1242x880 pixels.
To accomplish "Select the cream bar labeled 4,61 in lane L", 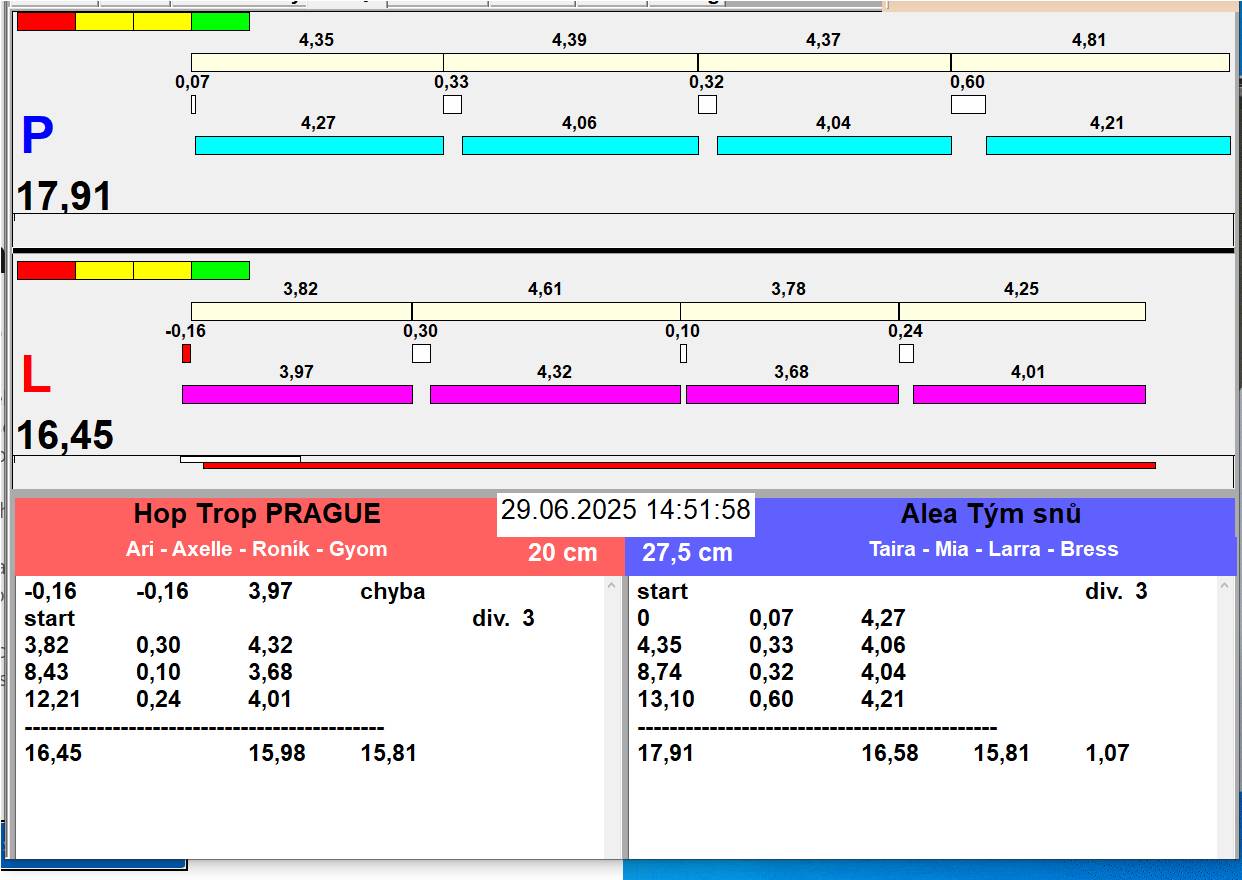I will (546, 311).
